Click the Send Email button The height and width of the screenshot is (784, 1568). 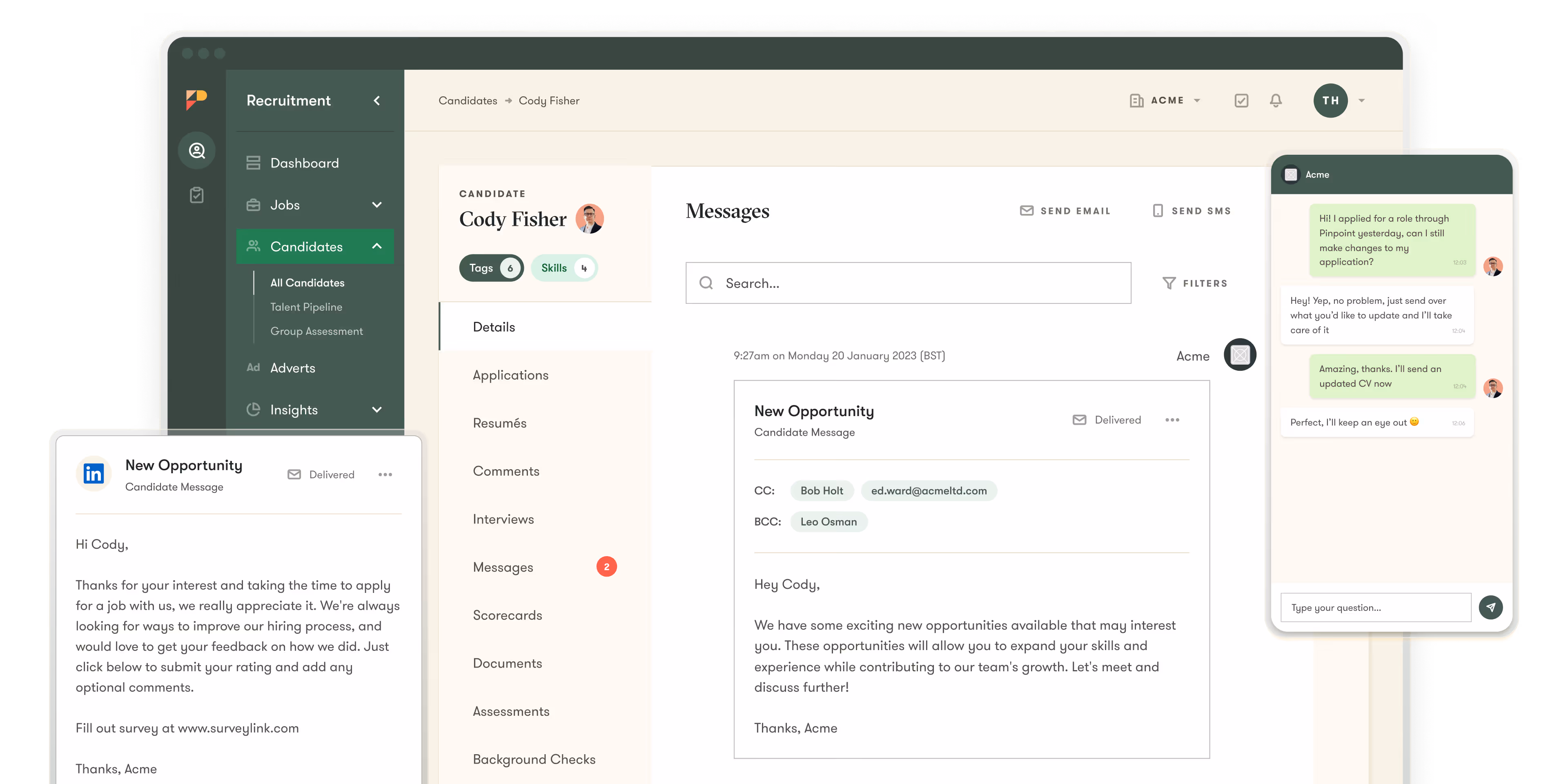coord(1065,211)
